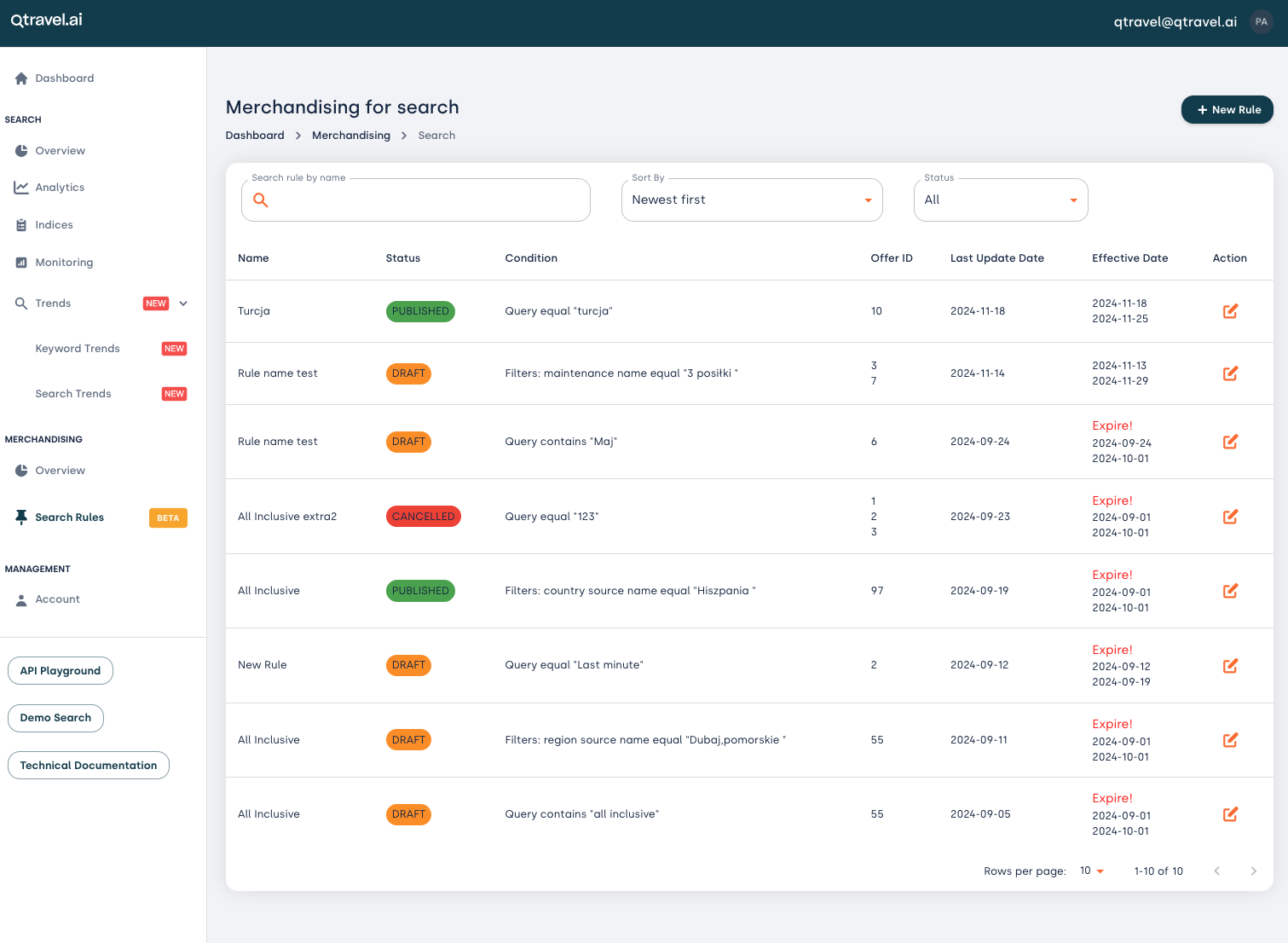Edit the Turcja rule

[x=1230, y=311]
